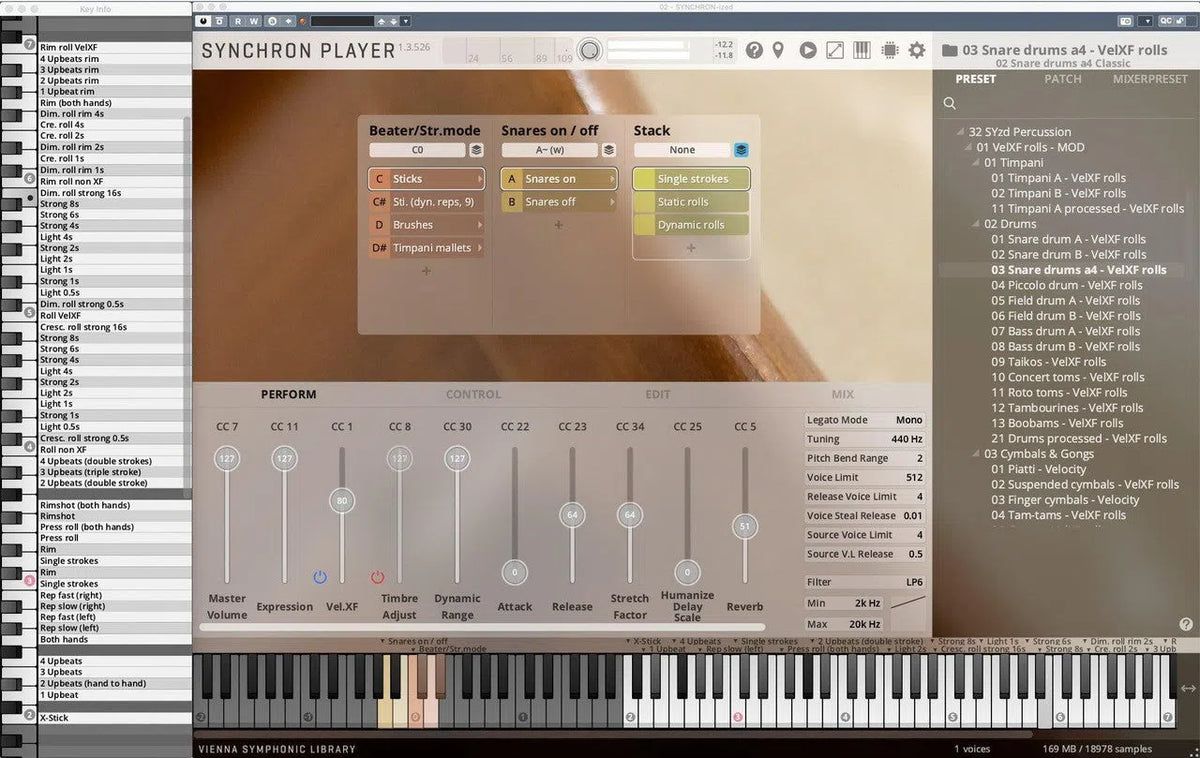
Task: Open the PATCH tab
Action: coord(1062,78)
